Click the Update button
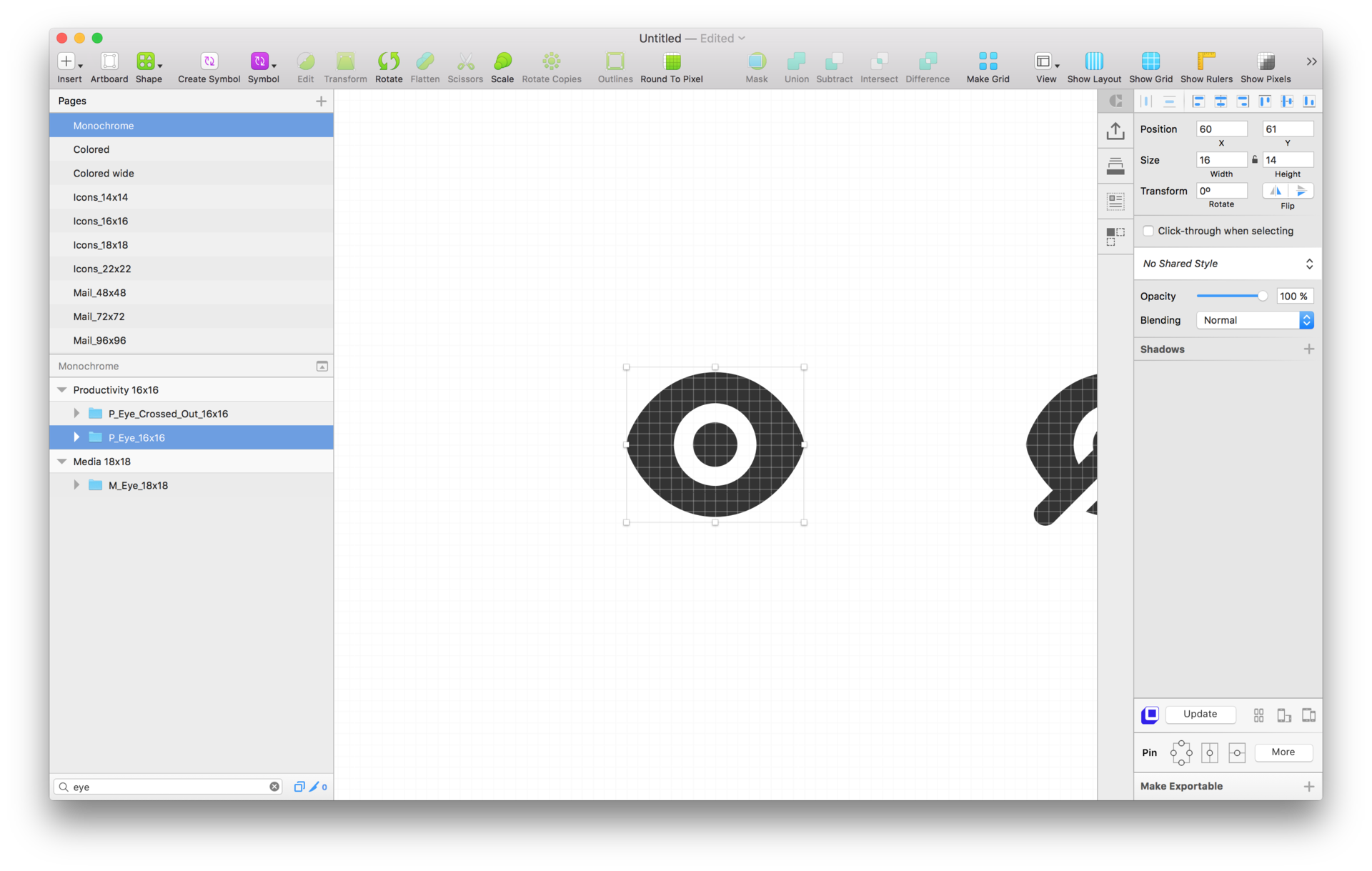This screenshot has height=871, width=1372. pyautogui.click(x=1200, y=714)
